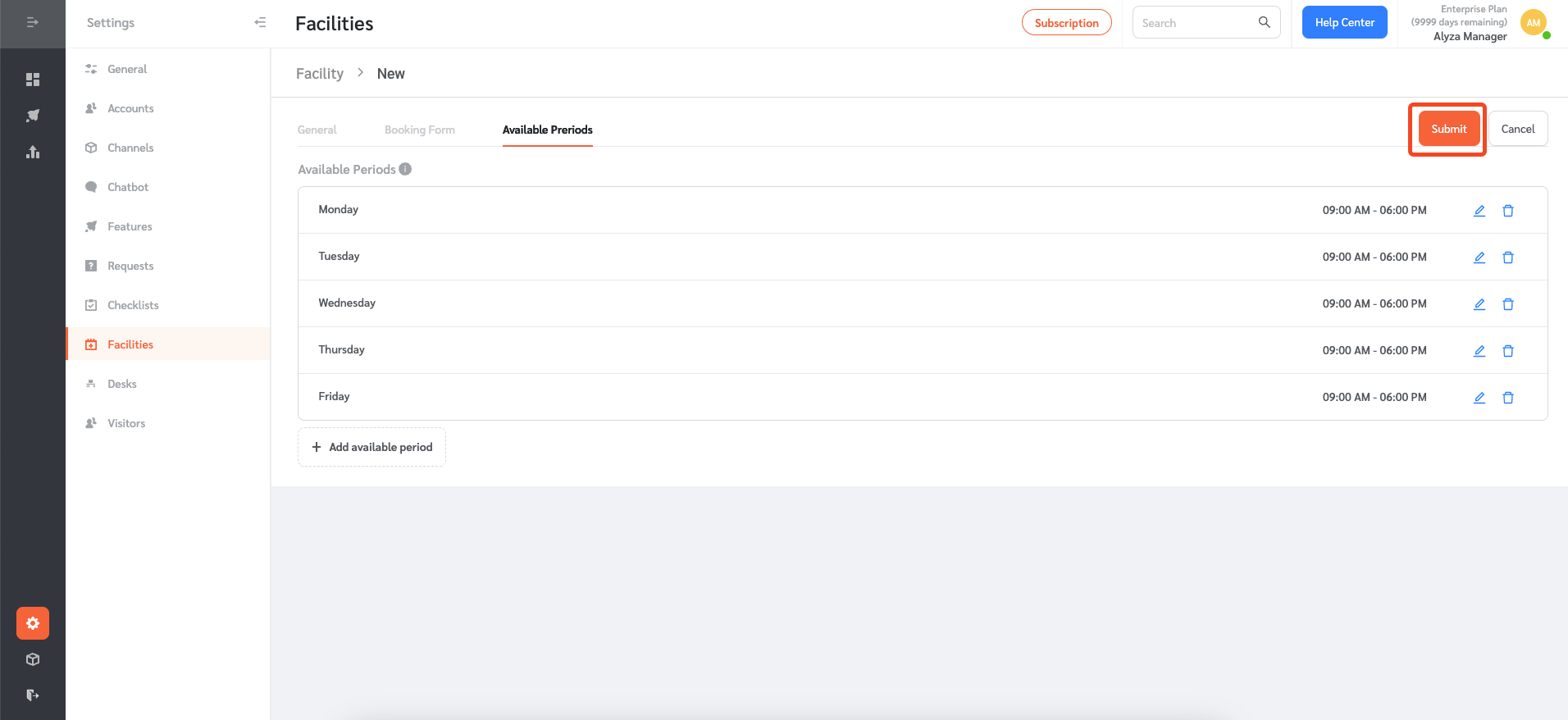Open General settings menu item
The image size is (1568, 720).
click(x=168, y=69)
